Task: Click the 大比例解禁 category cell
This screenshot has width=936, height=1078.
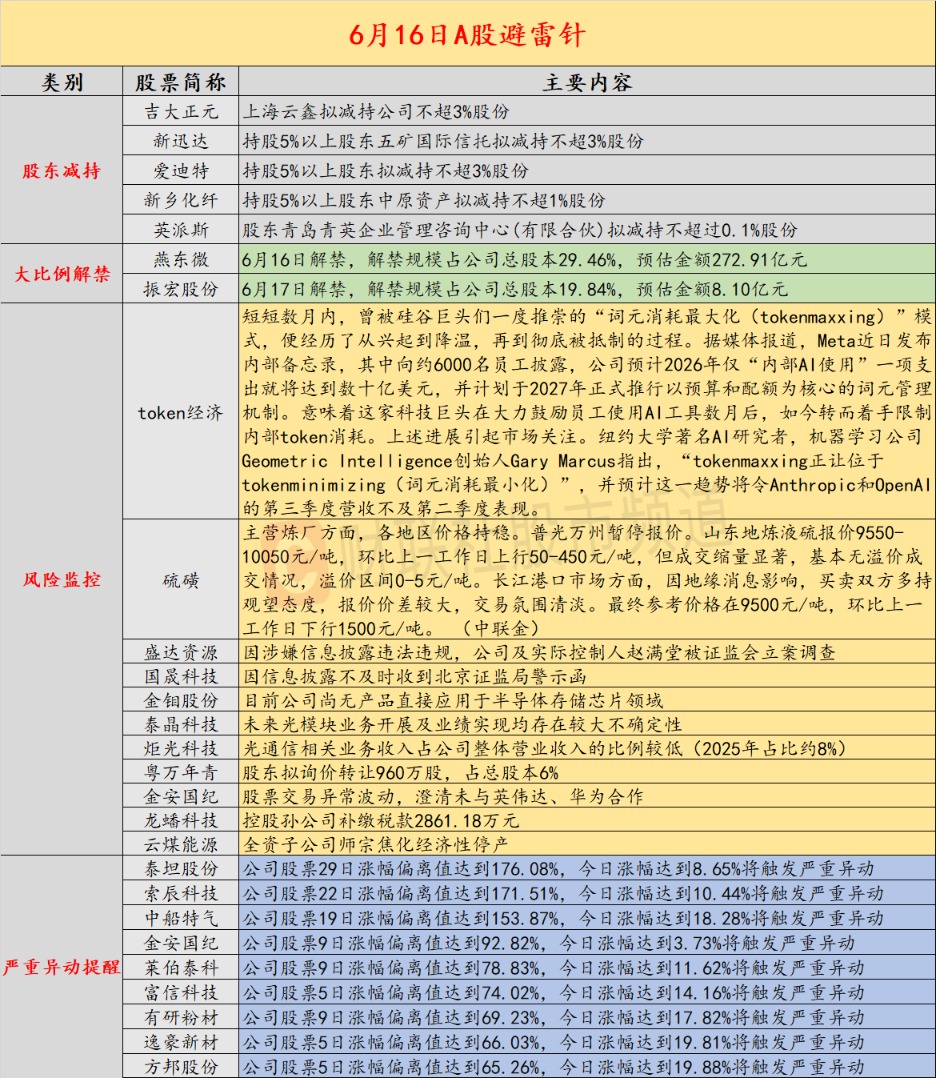Action: click(x=62, y=274)
